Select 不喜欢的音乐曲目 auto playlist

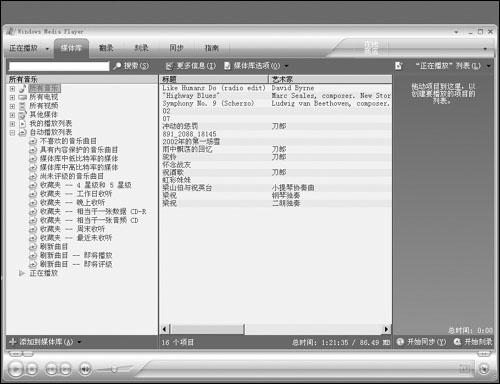68,141
